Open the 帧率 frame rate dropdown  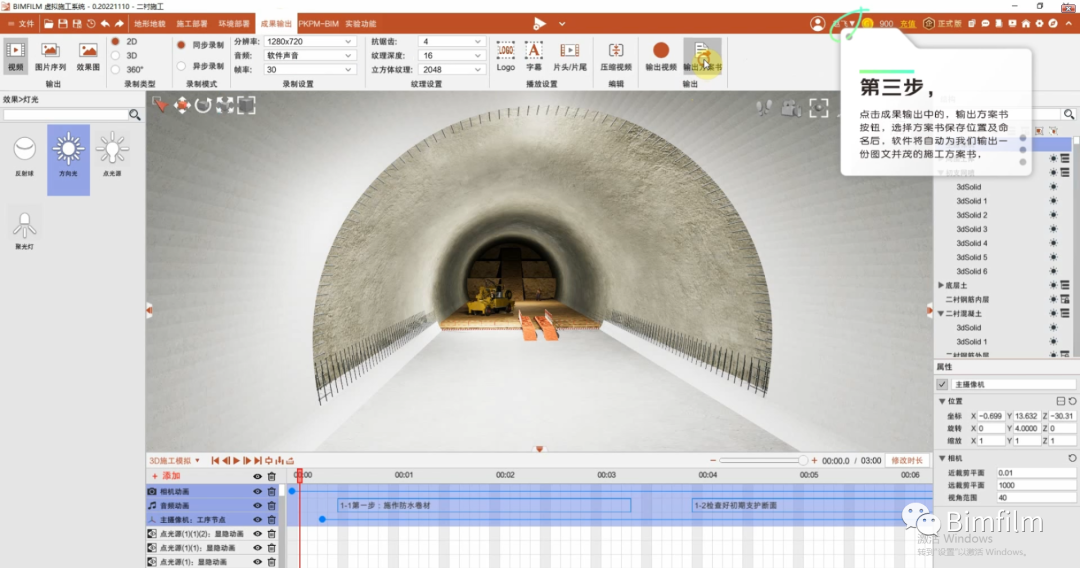[x=309, y=70]
